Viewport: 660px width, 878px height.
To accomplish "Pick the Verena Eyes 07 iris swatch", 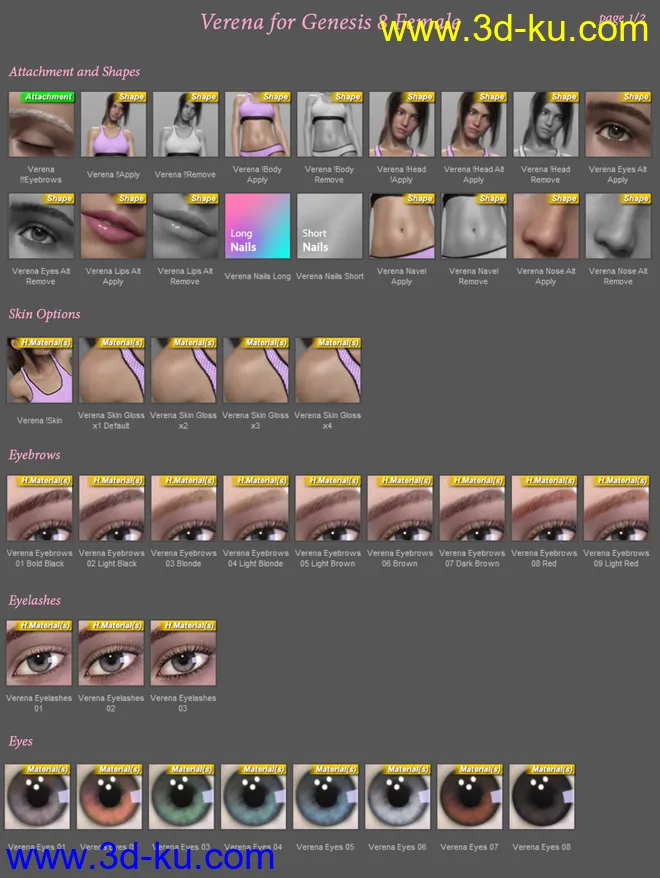I will pyautogui.click(x=470, y=798).
